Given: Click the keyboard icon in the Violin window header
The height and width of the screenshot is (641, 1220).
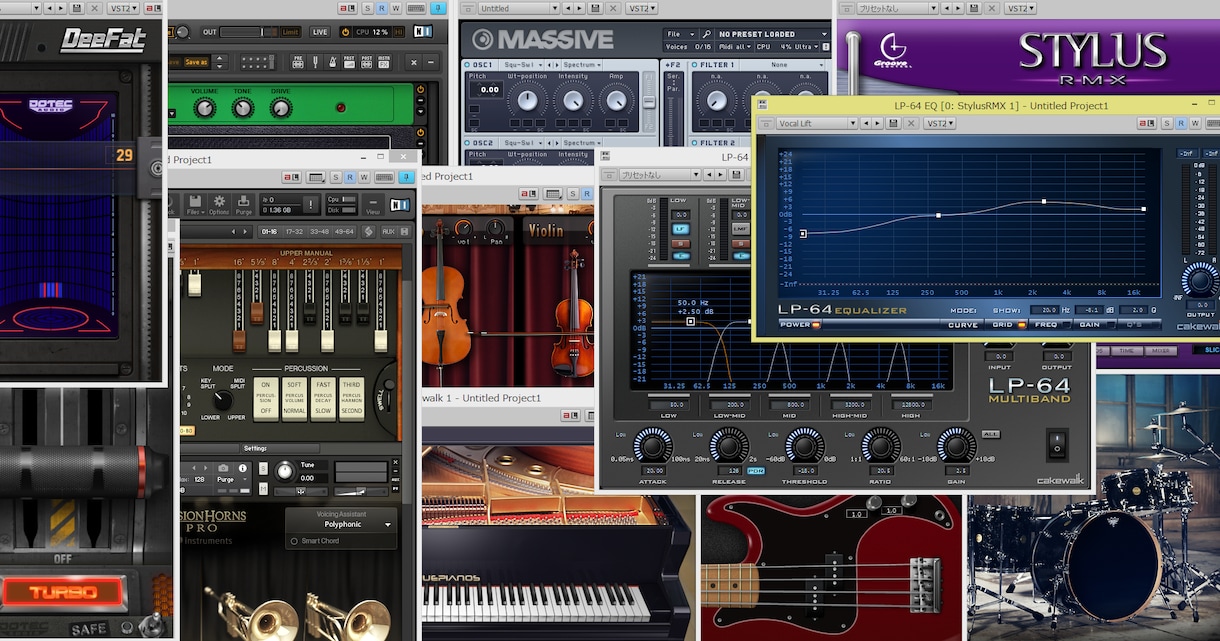Looking at the screenshot, I should tap(552, 193).
